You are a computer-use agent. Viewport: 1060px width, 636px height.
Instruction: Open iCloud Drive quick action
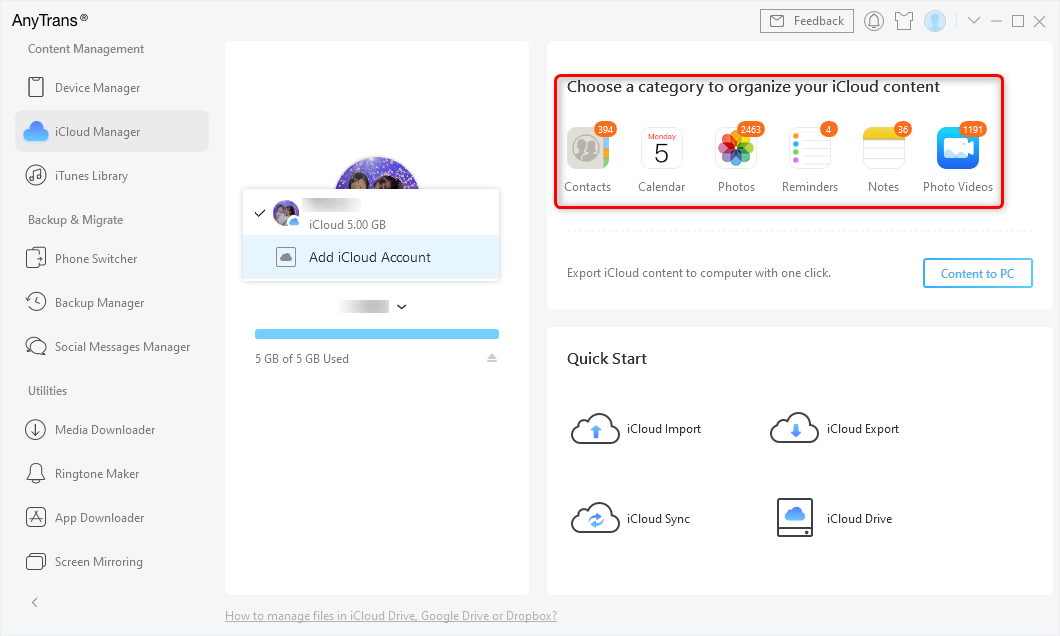point(834,518)
